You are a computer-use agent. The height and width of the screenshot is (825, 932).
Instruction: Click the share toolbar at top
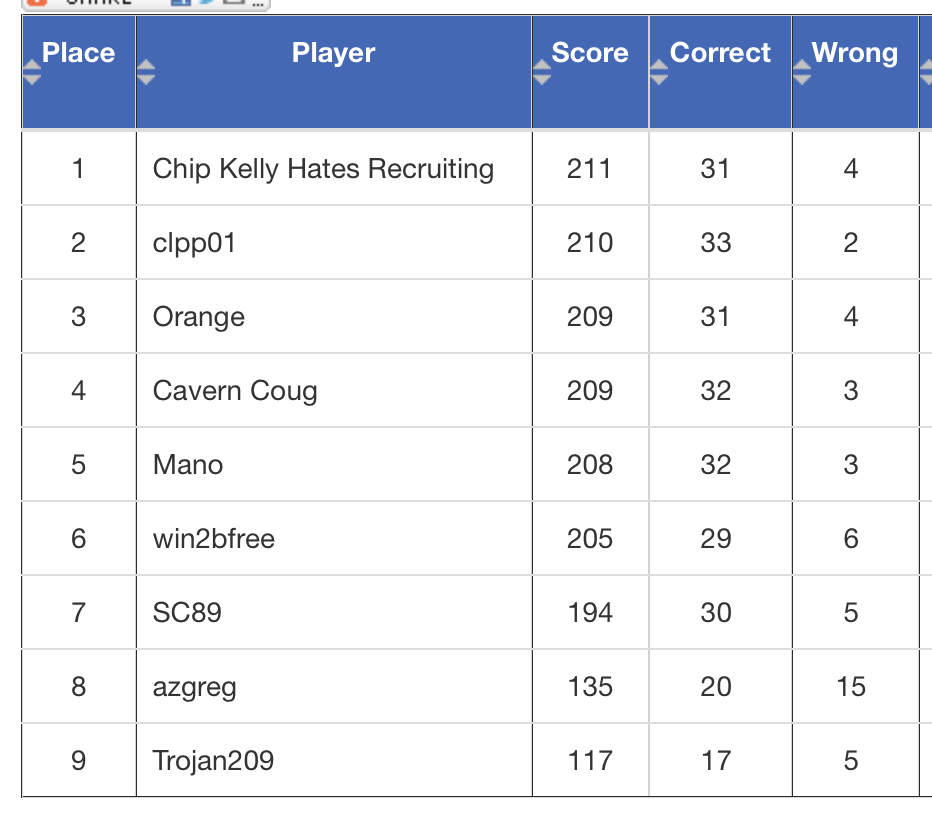click(x=146, y=4)
